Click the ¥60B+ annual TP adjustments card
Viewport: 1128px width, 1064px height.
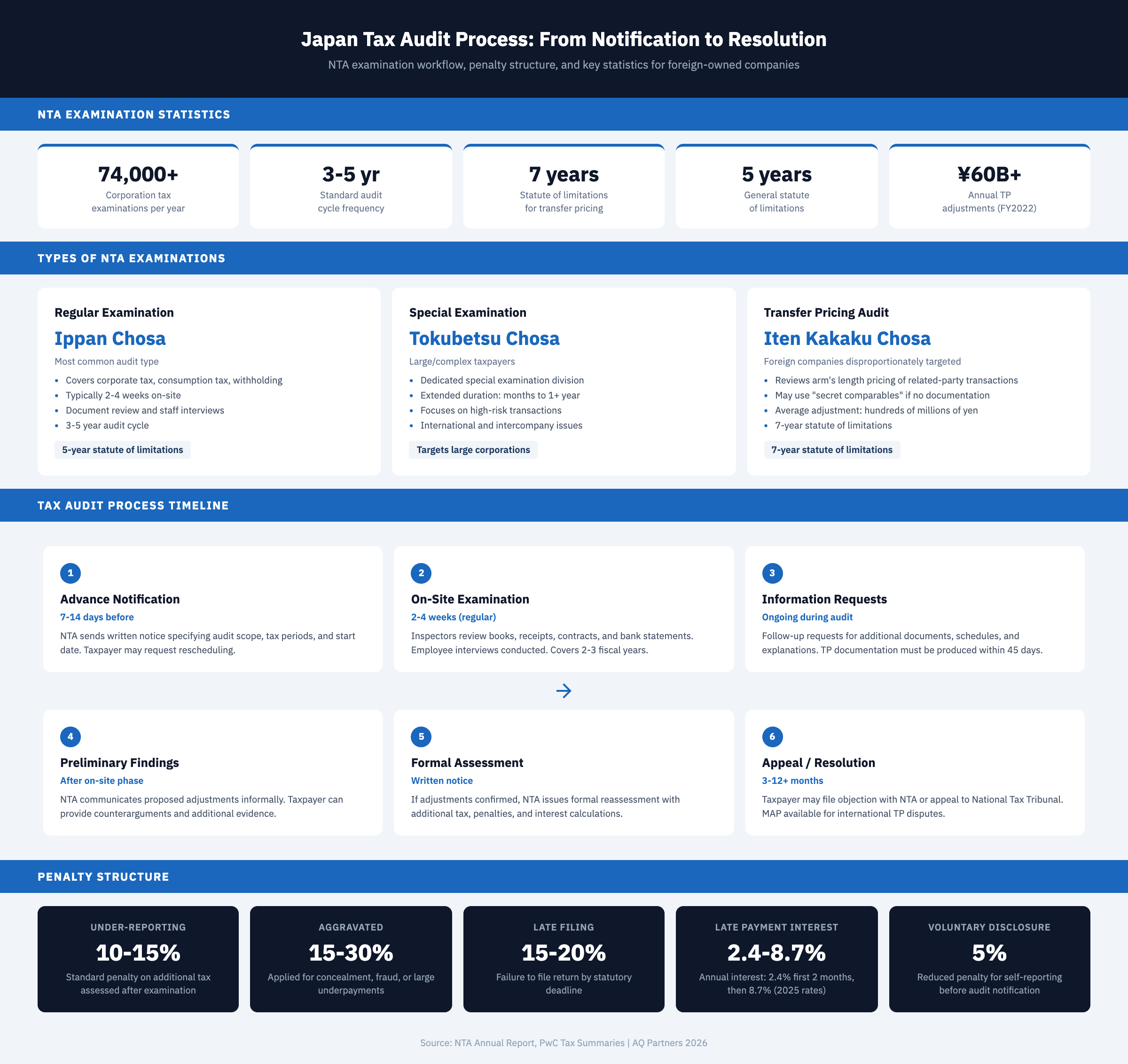point(989,187)
